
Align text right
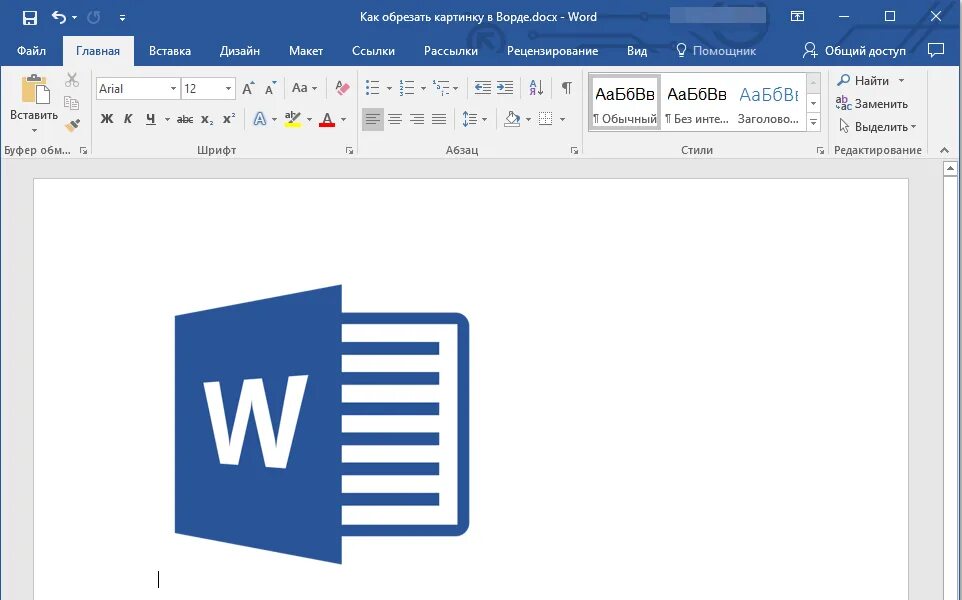click(417, 119)
